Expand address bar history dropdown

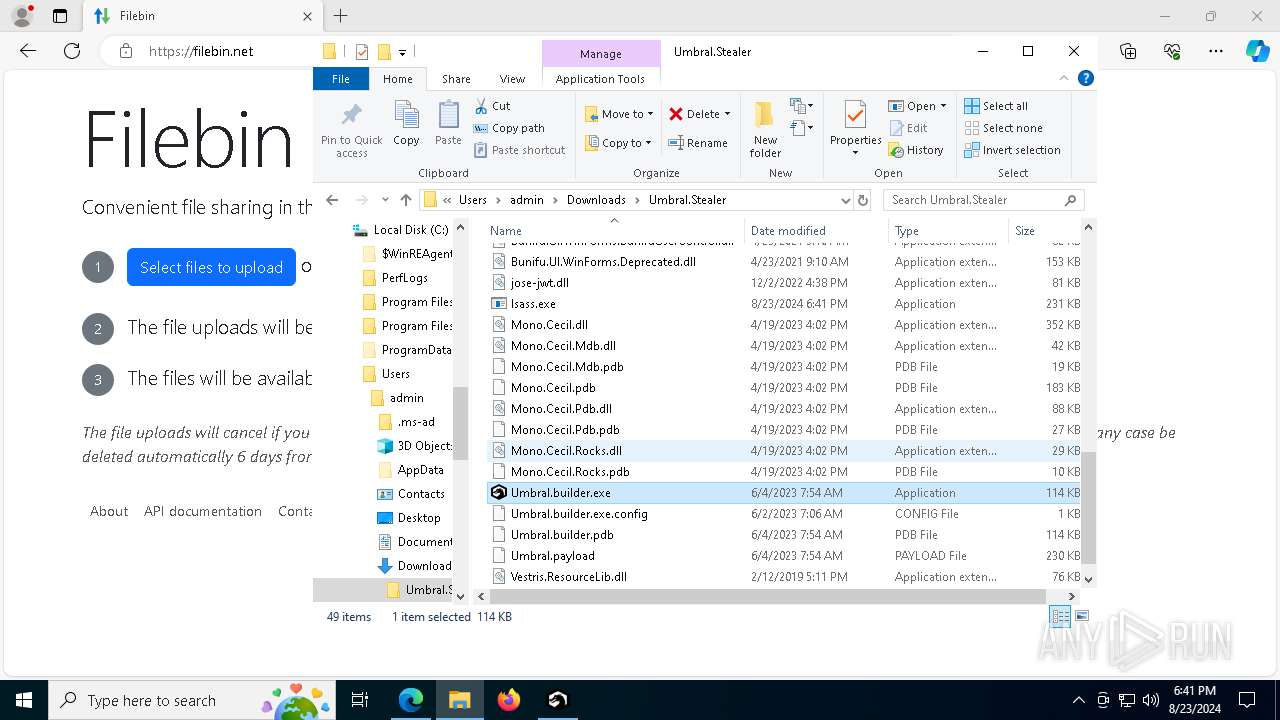click(846, 200)
